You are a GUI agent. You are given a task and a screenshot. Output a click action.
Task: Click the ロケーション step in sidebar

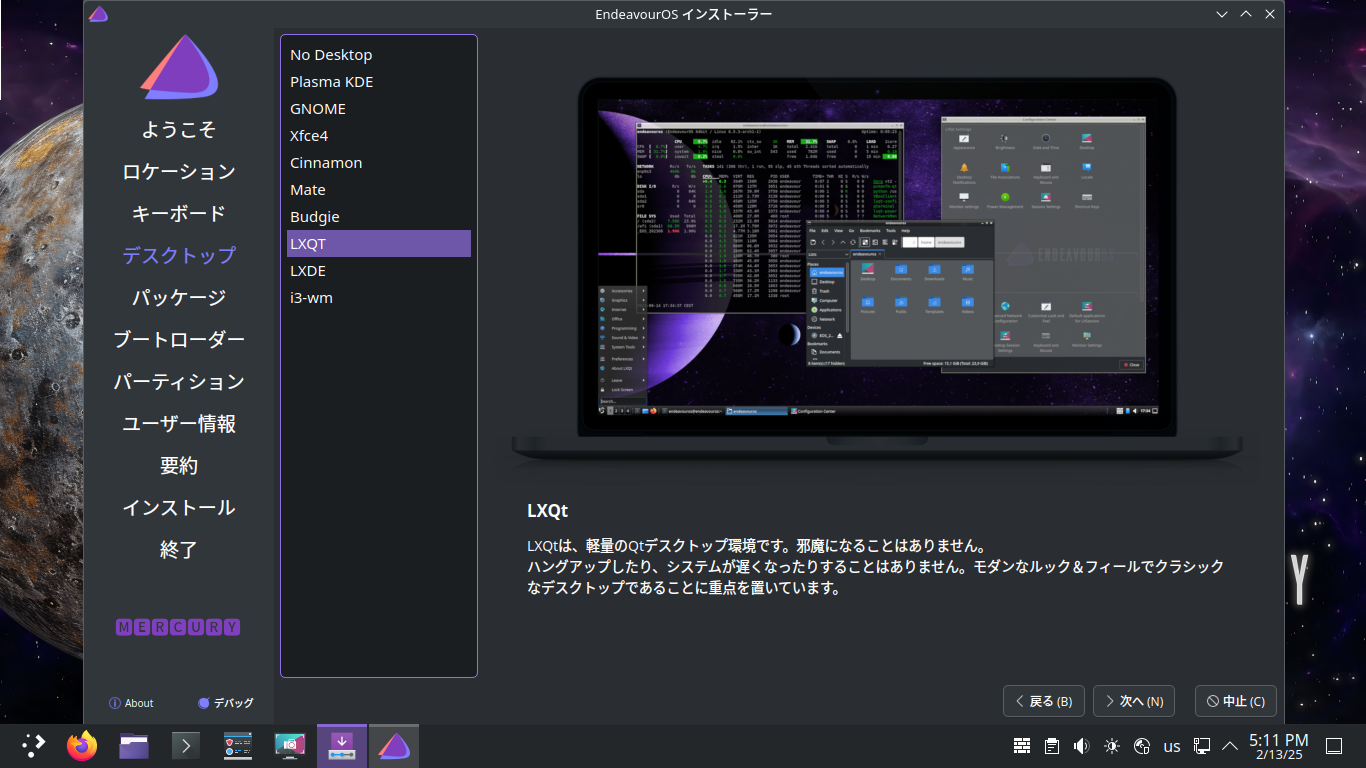click(x=179, y=172)
